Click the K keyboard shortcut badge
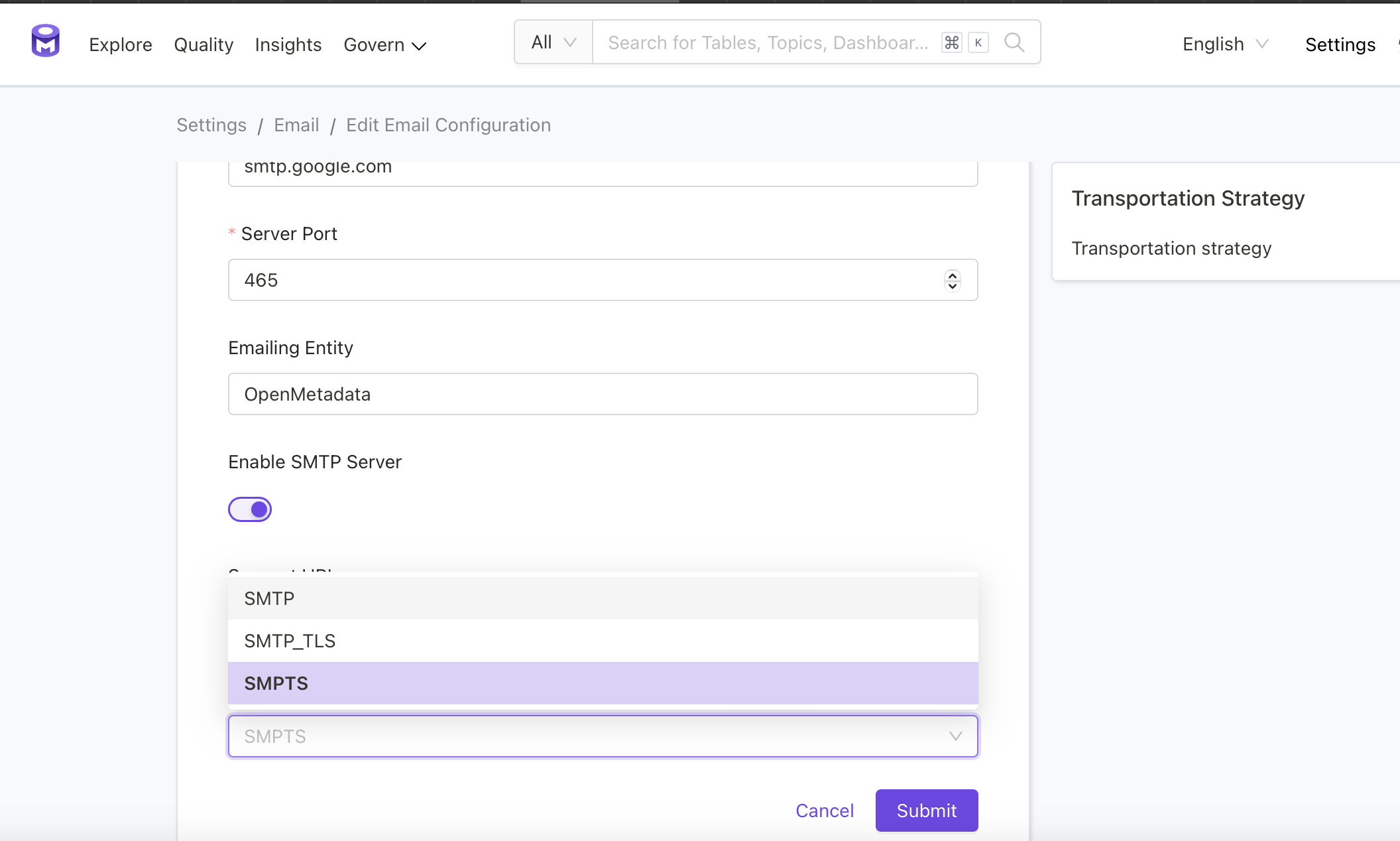 tap(978, 42)
